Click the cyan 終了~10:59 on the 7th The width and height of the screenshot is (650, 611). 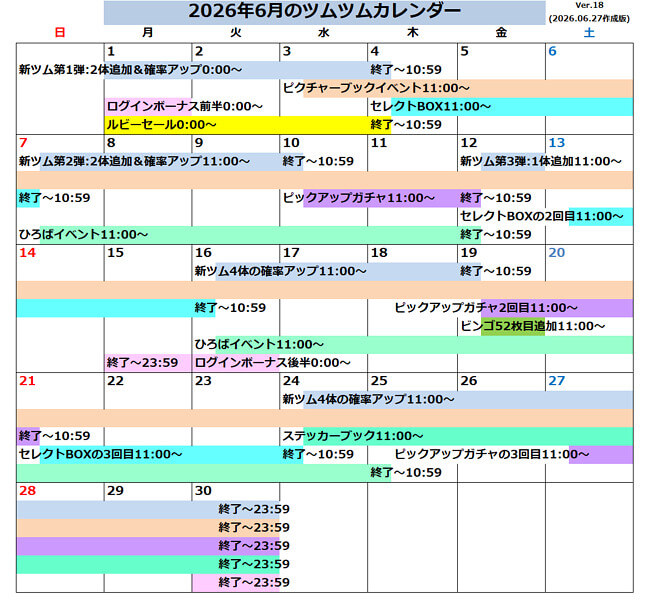[54, 198]
